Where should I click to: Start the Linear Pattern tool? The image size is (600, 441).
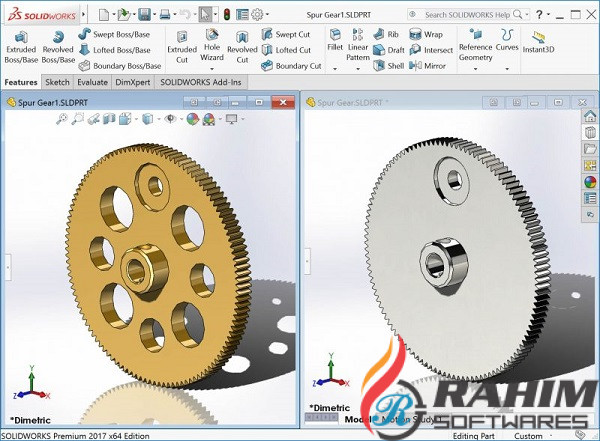click(358, 44)
